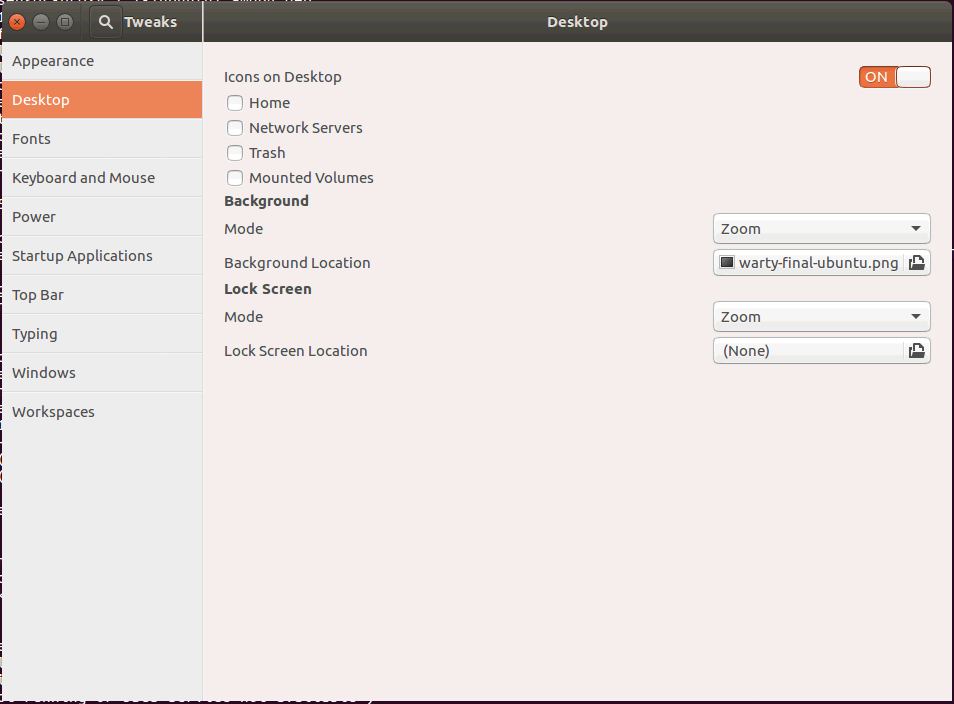
Task: Click the warty-final-ubuntu.png image file icon
Action: [727, 263]
